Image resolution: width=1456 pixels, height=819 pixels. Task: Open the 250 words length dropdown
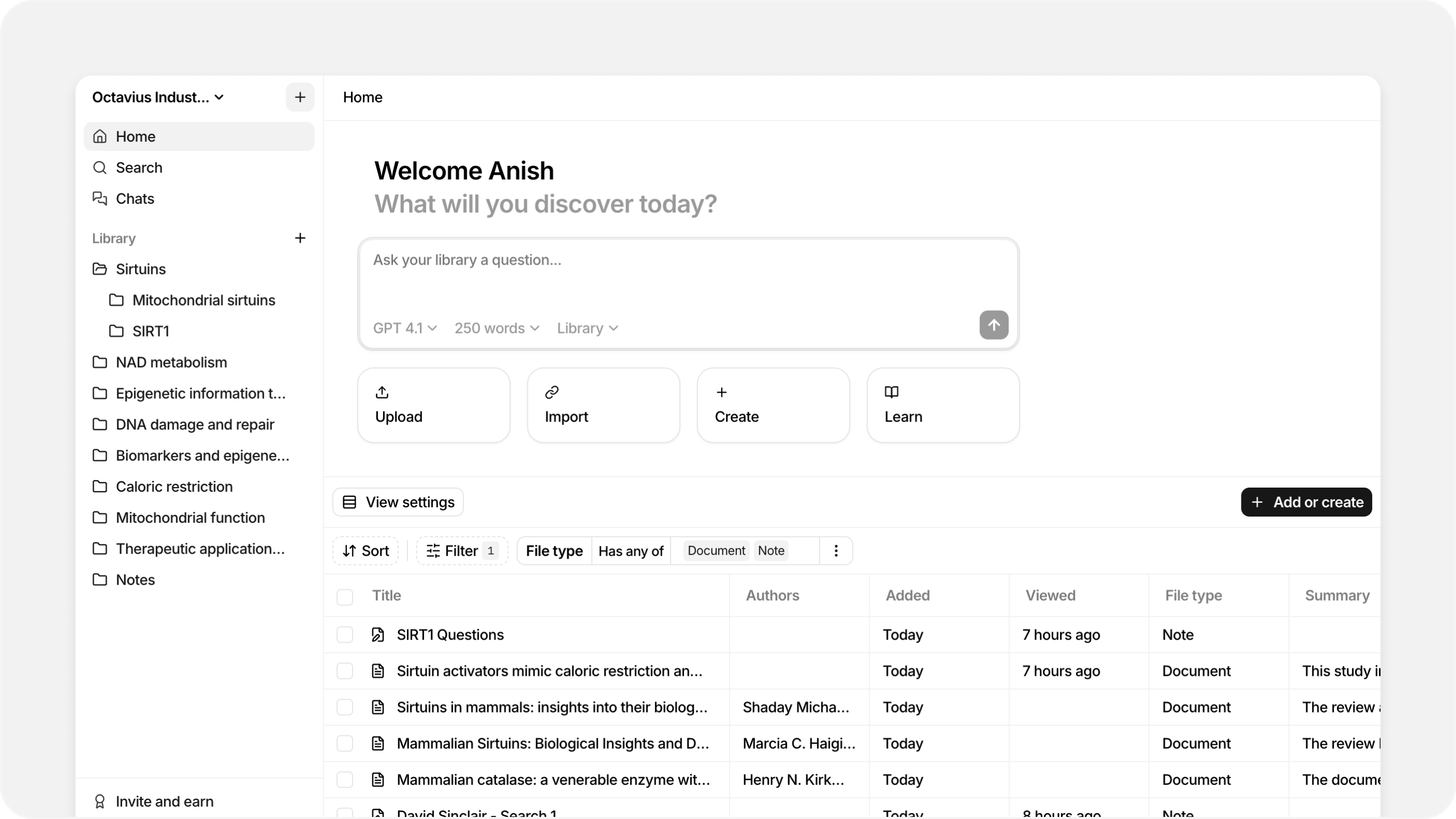497,328
